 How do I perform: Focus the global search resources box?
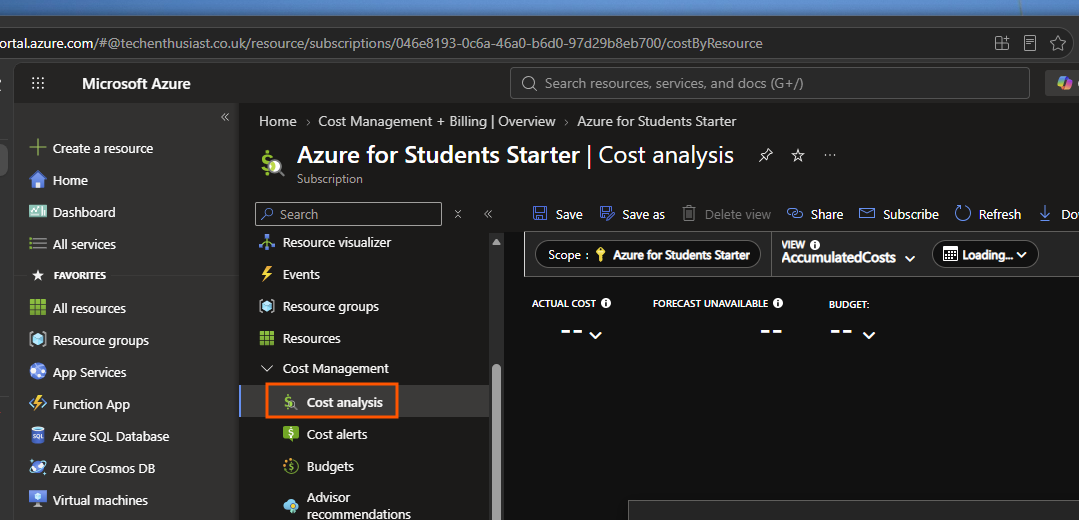tap(769, 83)
